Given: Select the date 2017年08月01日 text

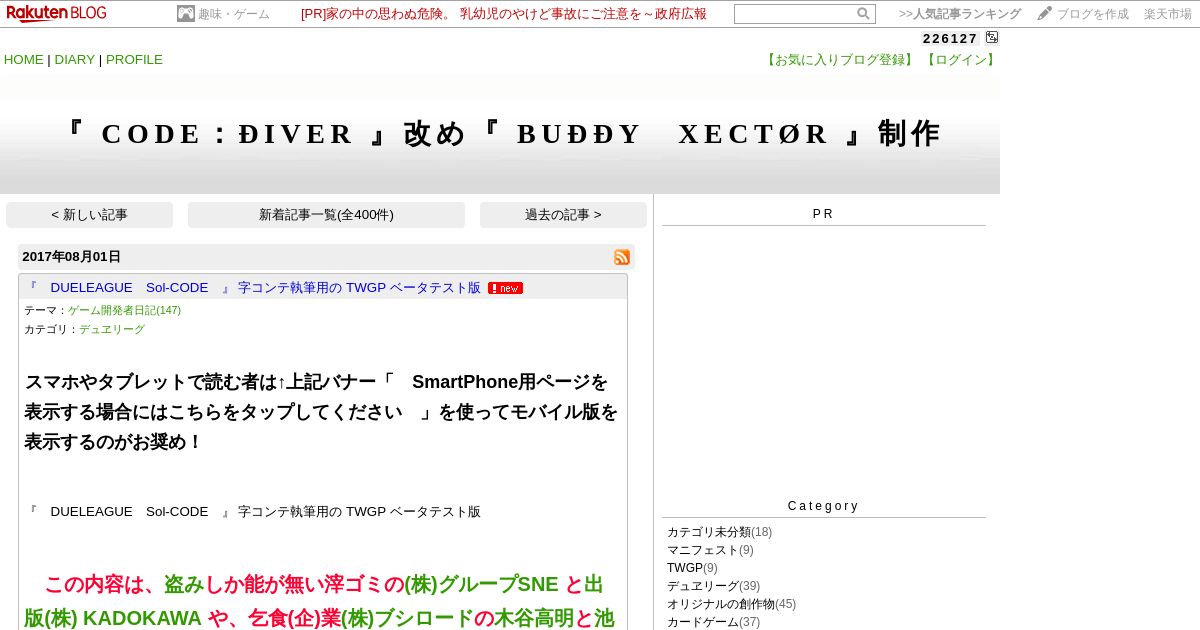Looking at the screenshot, I should (71, 257).
